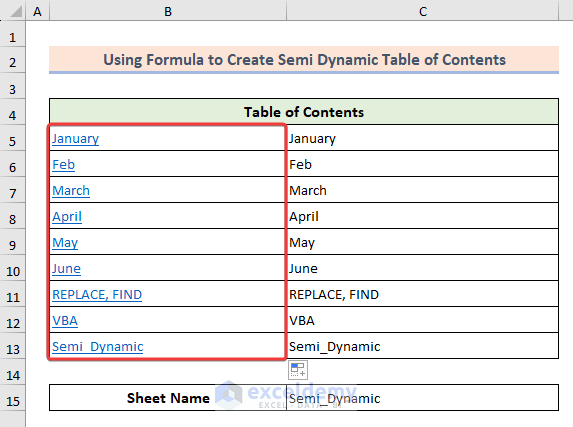Viewport: 573px width, 427px height.
Task: Follow the Feb hyperlink
Action: (x=64, y=165)
